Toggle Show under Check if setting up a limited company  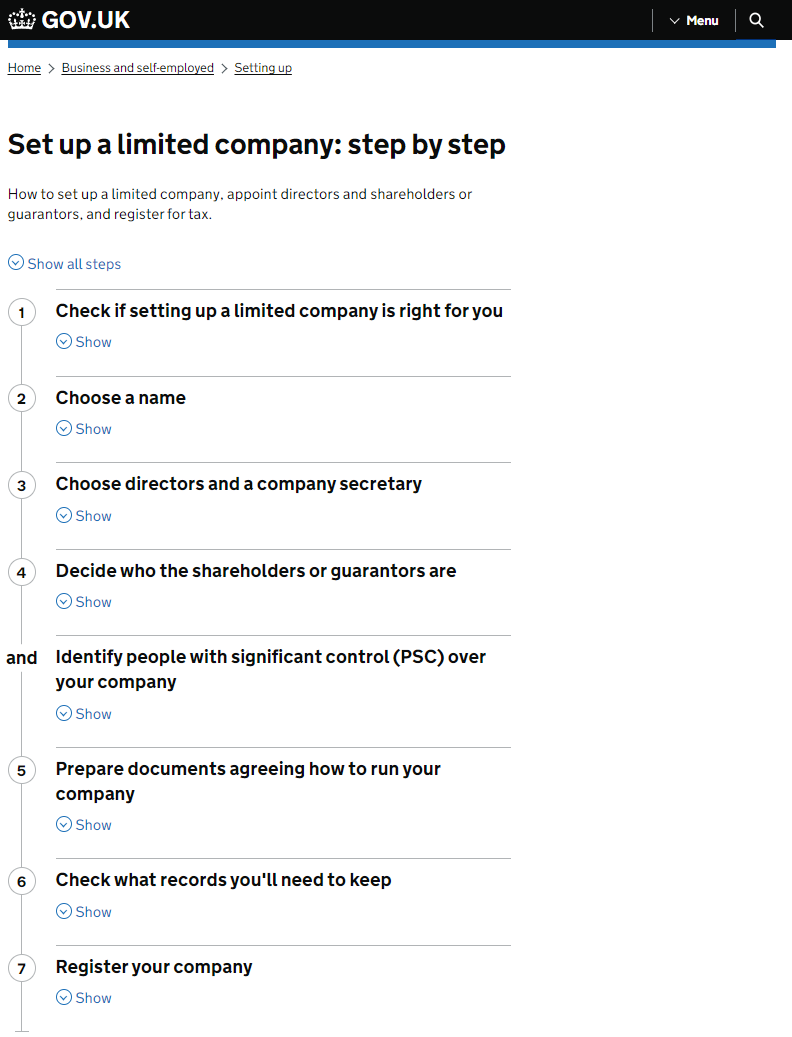[84, 342]
